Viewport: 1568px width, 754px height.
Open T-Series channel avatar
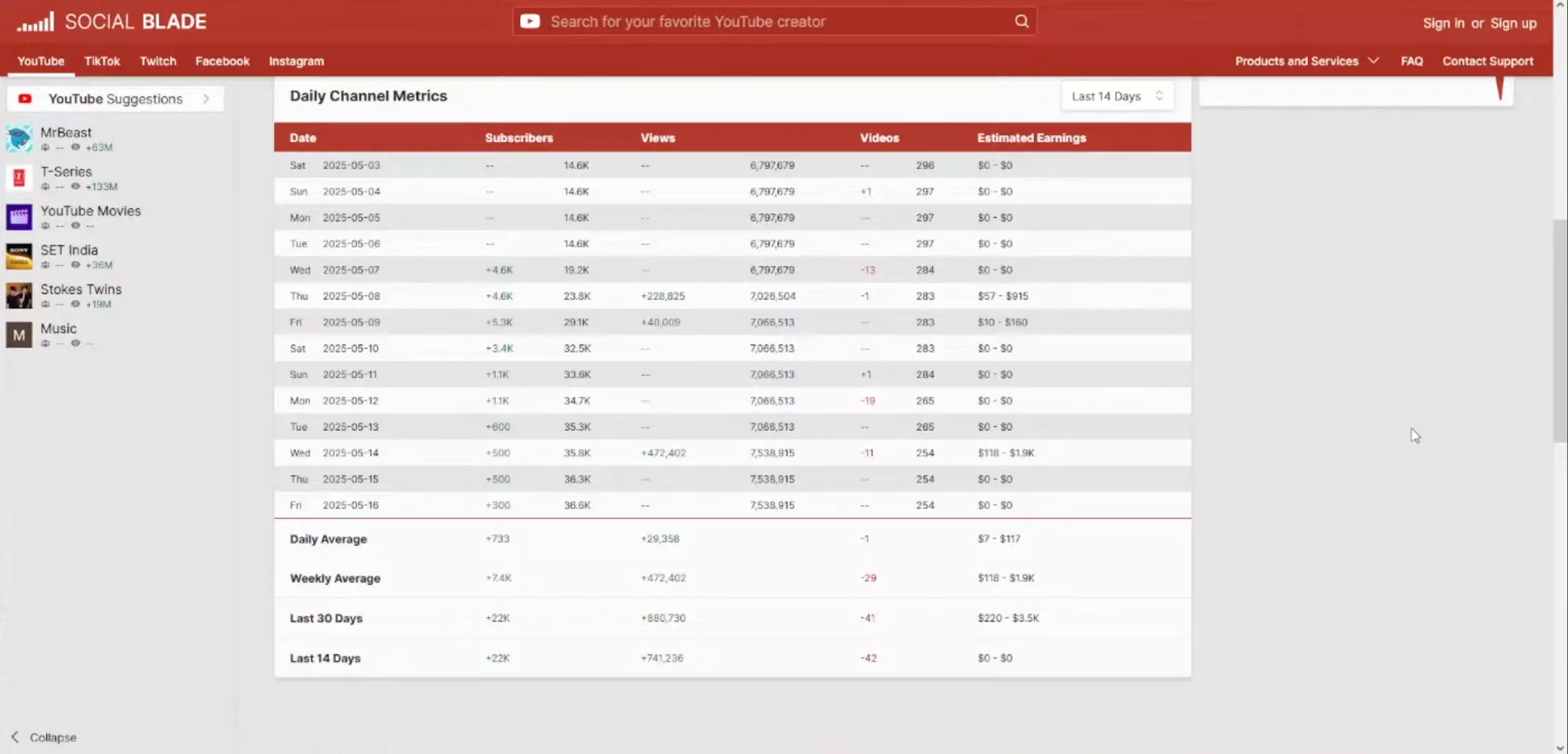pos(19,177)
